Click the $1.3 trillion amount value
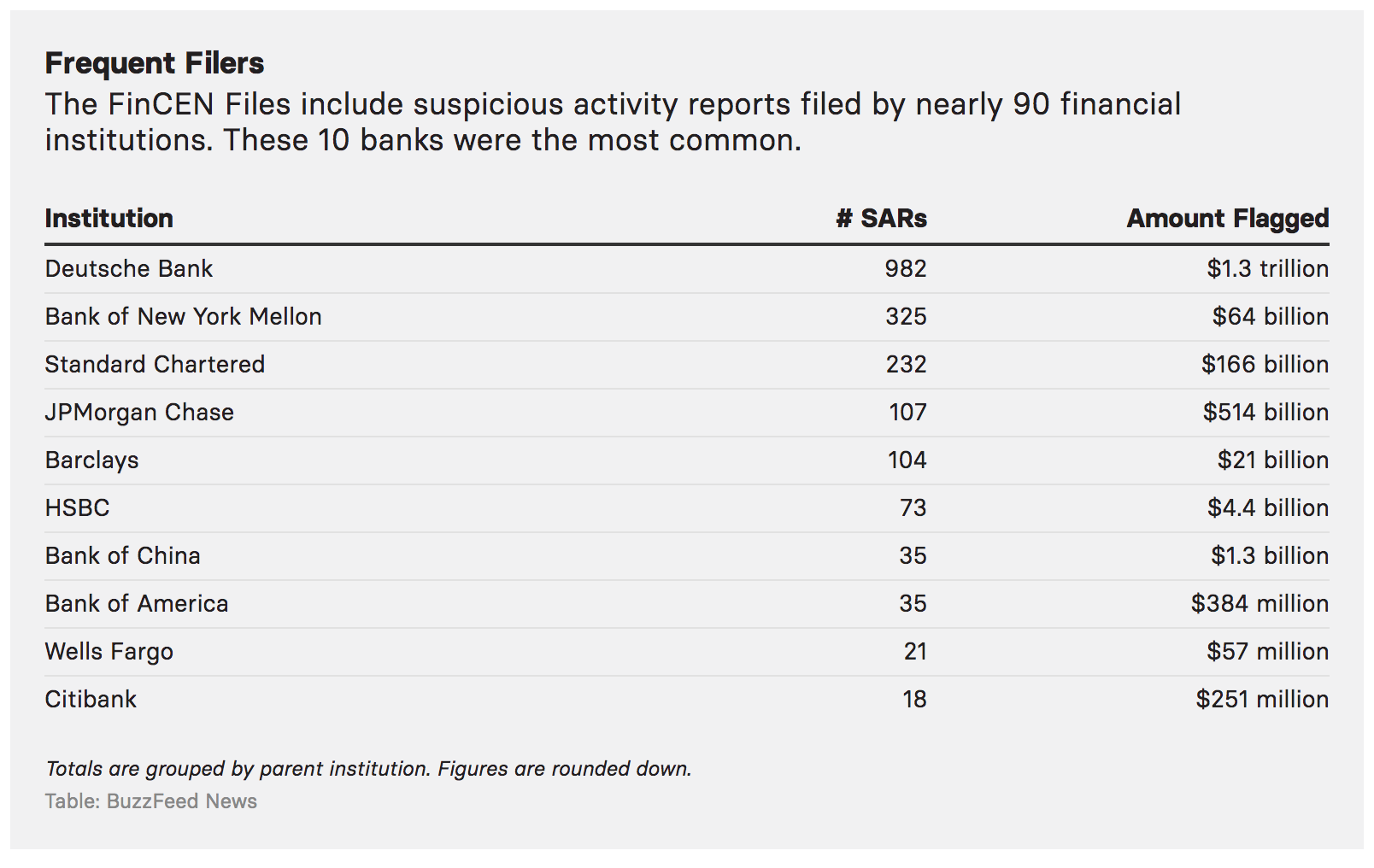1374x868 pixels. (x=1267, y=269)
